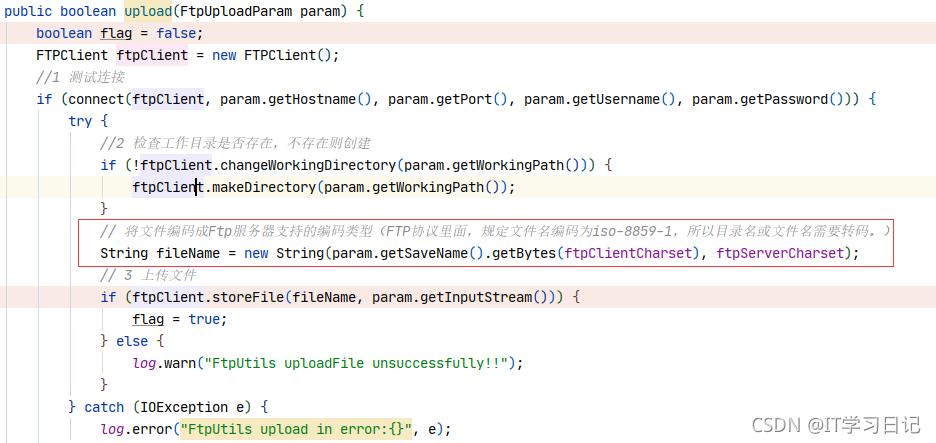Viewport: 936px width, 443px height.
Task: Click 'ftpClientCharset' argument
Action: [x=628, y=253]
